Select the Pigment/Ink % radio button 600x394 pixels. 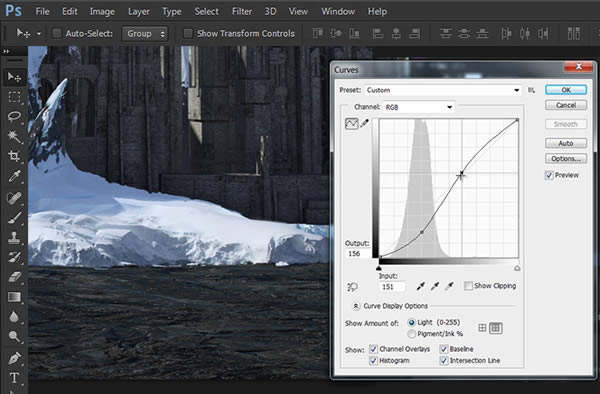click(411, 334)
